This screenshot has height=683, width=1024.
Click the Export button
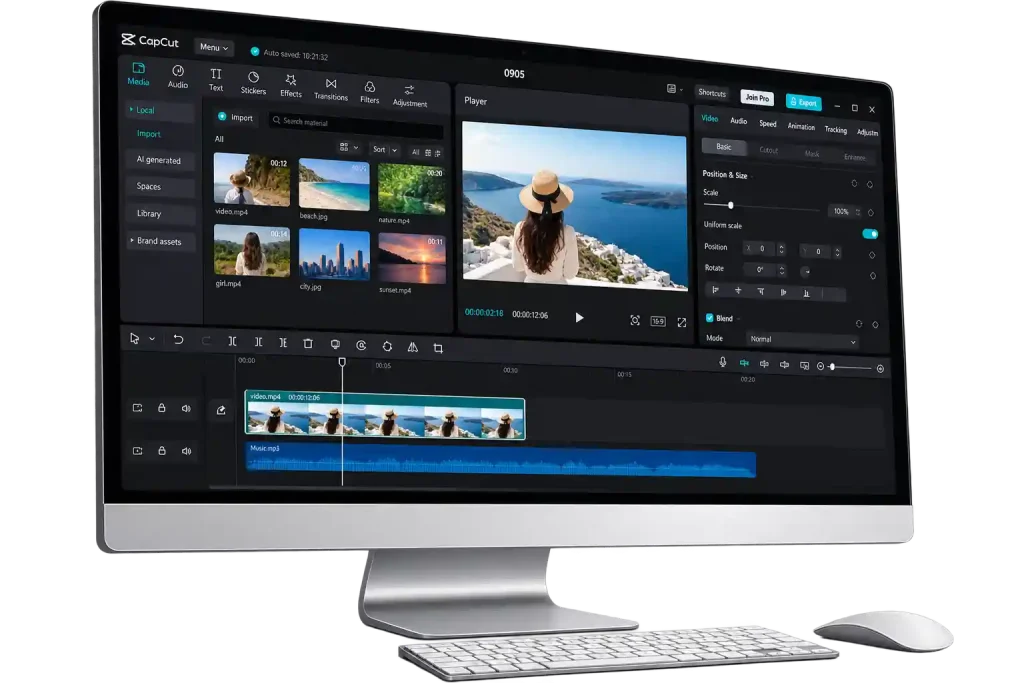[x=803, y=102]
